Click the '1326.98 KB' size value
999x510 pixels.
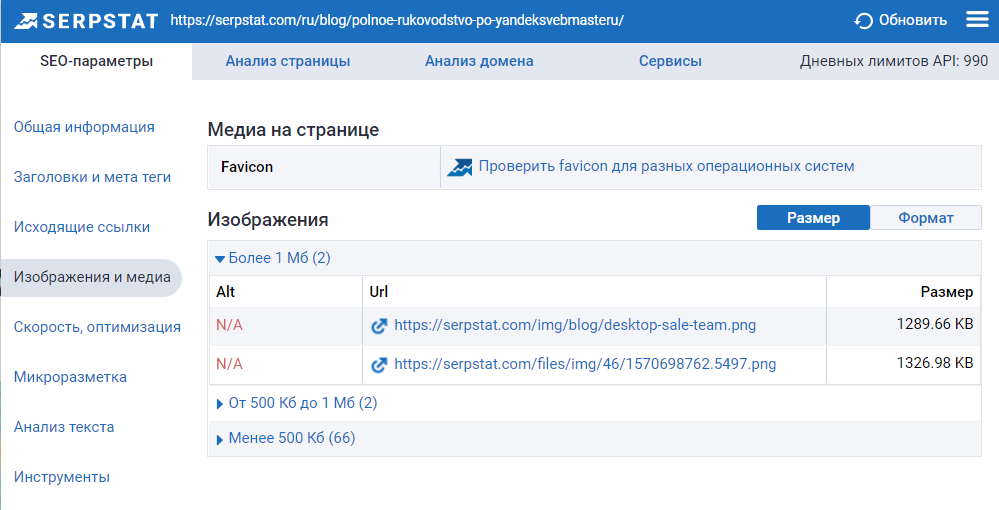tap(935, 363)
